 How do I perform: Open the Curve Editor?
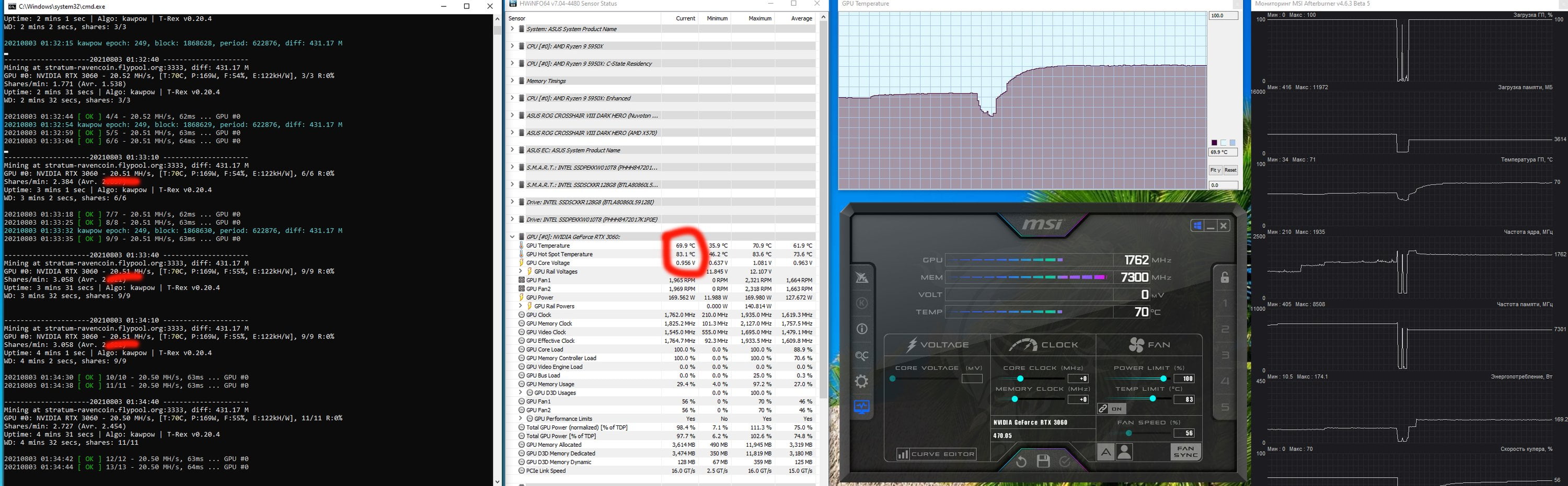tap(936, 454)
